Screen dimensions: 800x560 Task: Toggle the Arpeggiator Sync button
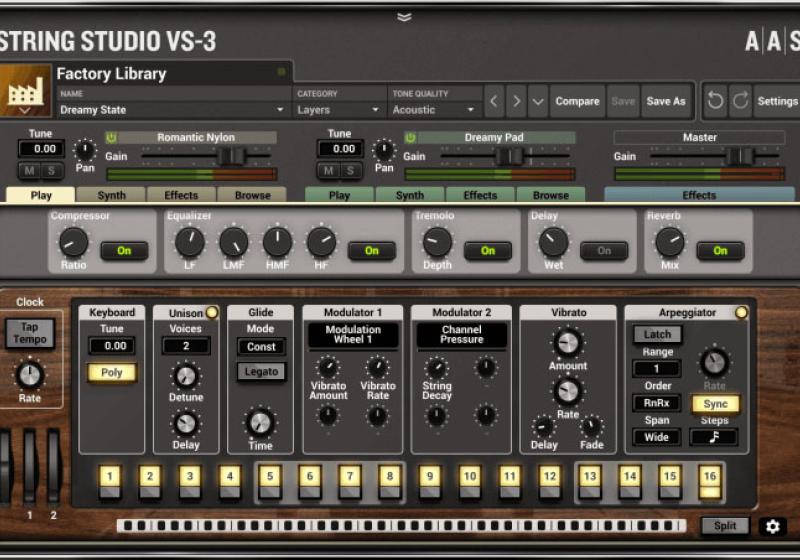pyautogui.click(x=715, y=404)
